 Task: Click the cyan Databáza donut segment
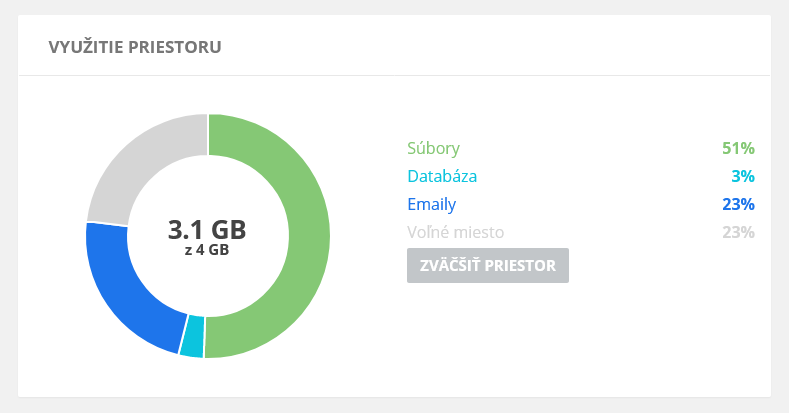[x=192, y=336]
